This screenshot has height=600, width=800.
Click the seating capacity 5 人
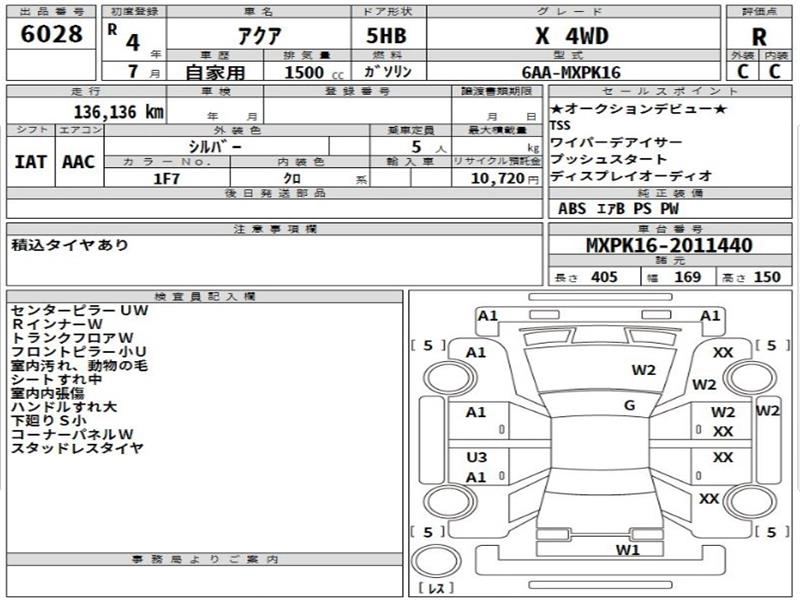click(x=429, y=147)
